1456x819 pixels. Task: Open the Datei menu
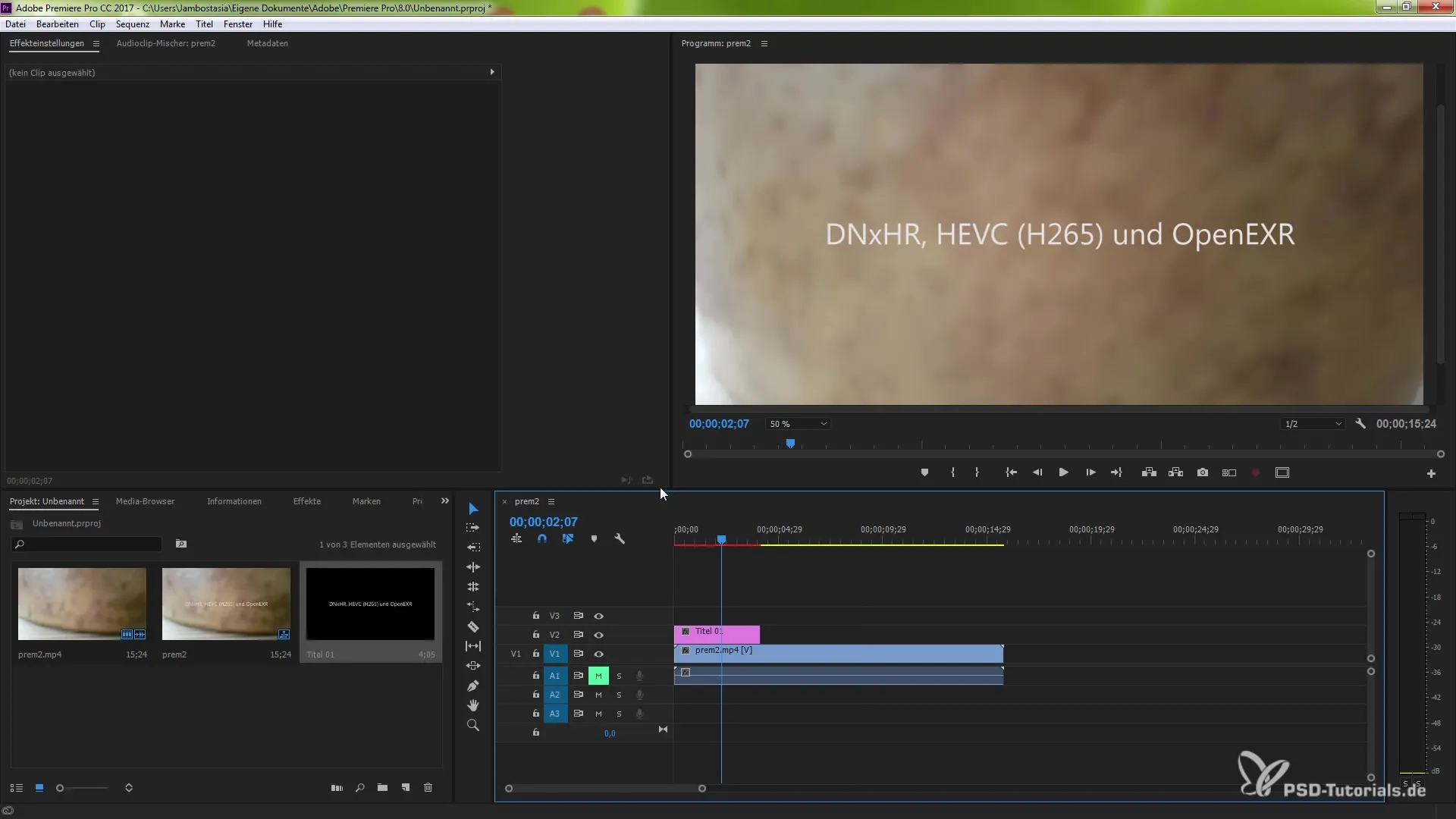(15, 24)
